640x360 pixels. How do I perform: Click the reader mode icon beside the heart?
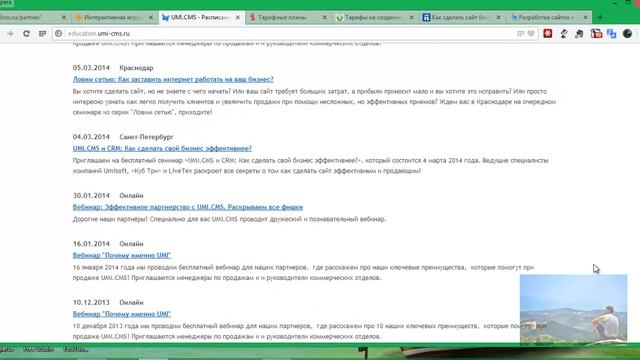coord(520,33)
